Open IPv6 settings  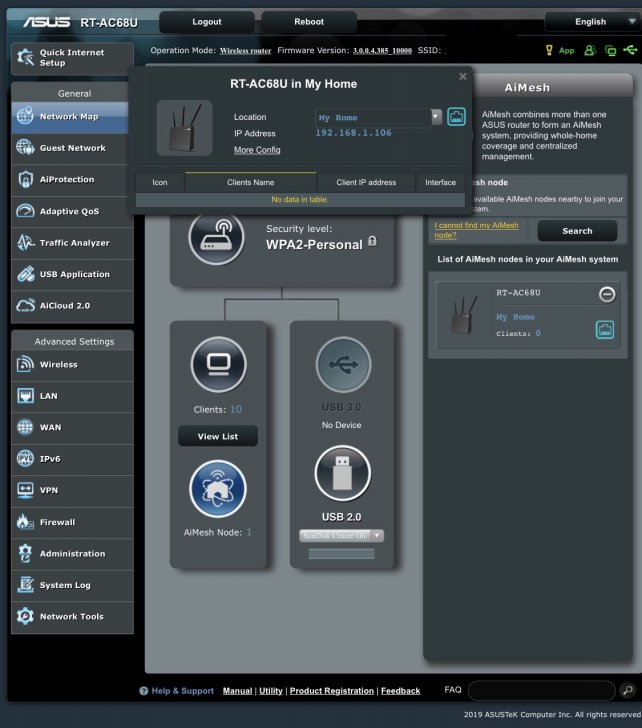(72, 459)
